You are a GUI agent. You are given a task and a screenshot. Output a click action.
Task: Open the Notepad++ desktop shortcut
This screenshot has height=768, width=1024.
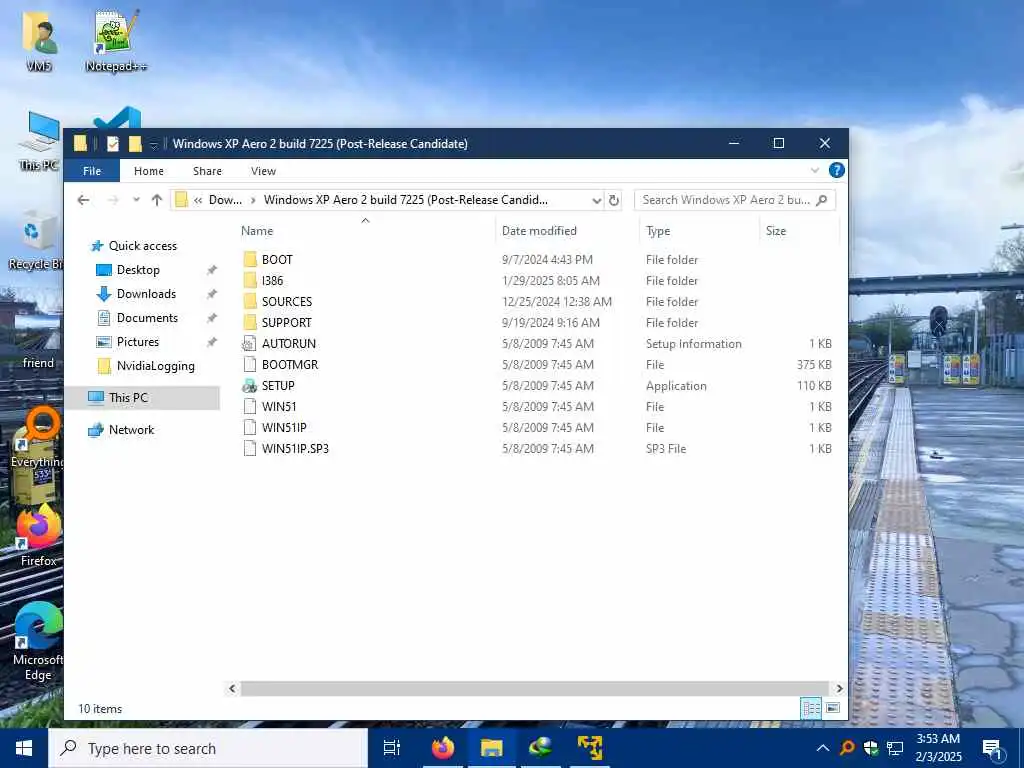click(x=116, y=40)
